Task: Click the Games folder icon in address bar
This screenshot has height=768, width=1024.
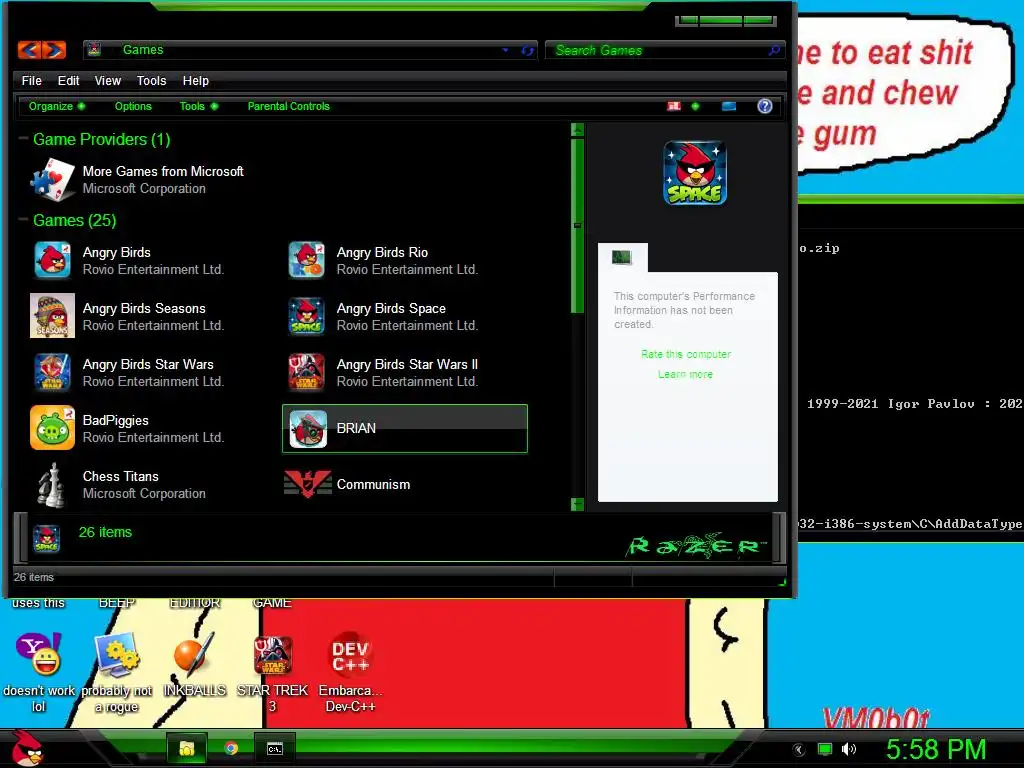Action: [95, 50]
